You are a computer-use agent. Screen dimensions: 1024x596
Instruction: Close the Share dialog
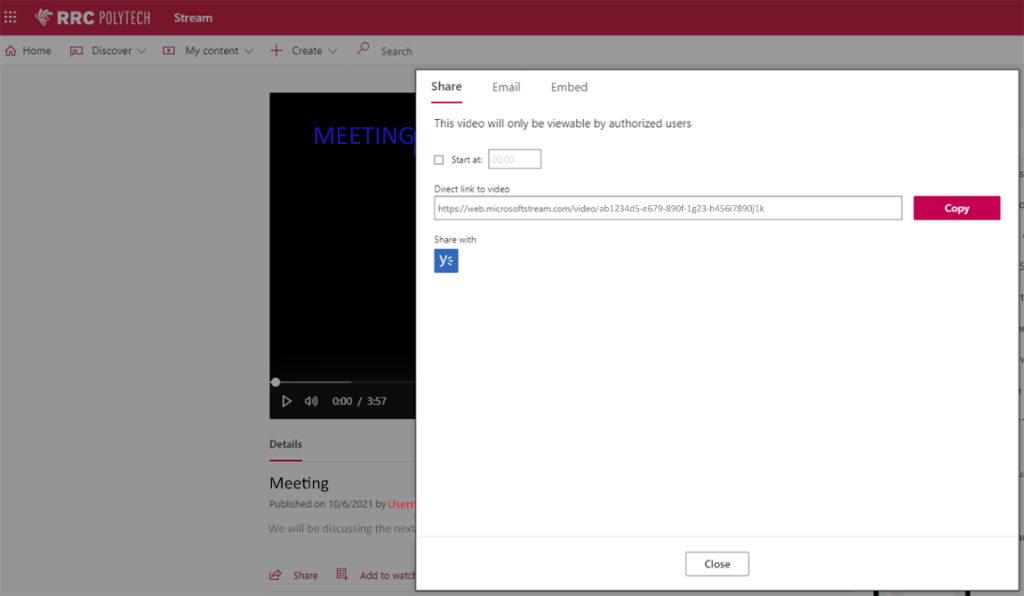716,563
